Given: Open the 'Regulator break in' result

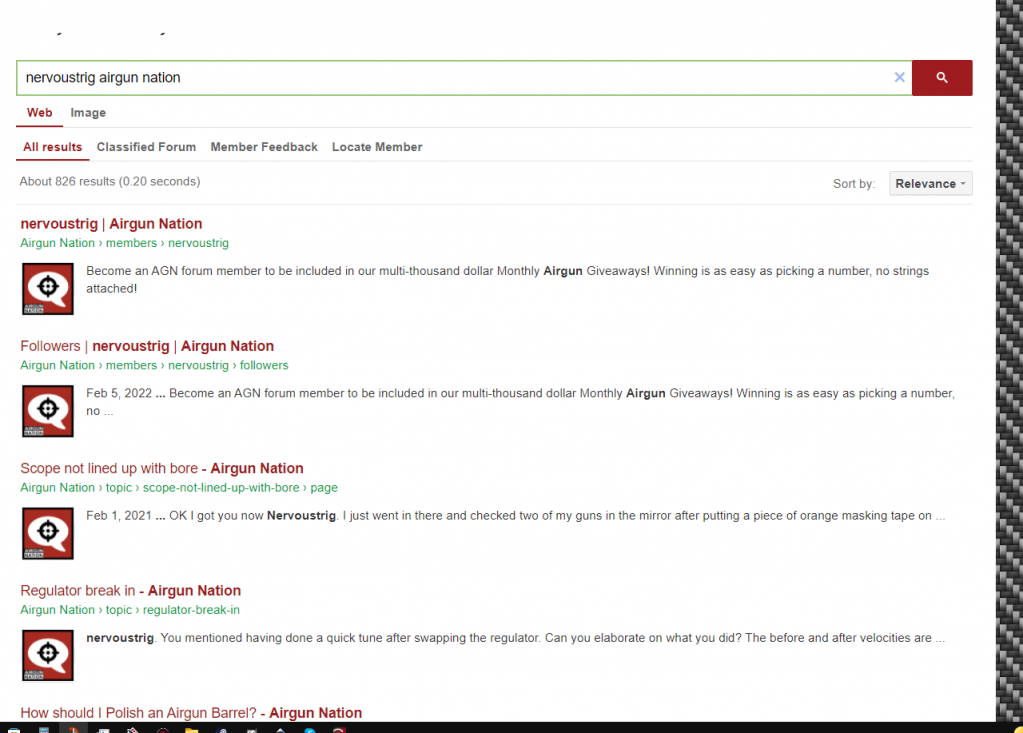Looking at the screenshot, I should click(130, 591).
